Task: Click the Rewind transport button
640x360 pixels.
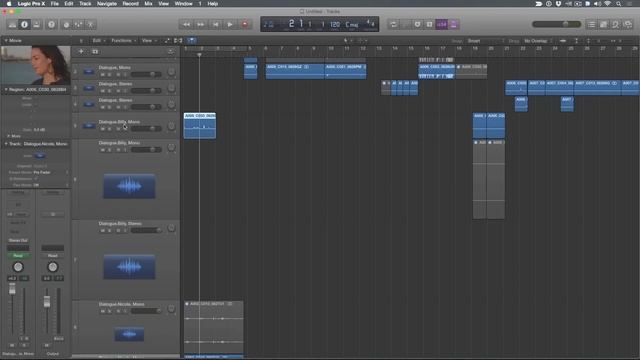Action: point(186,24)
